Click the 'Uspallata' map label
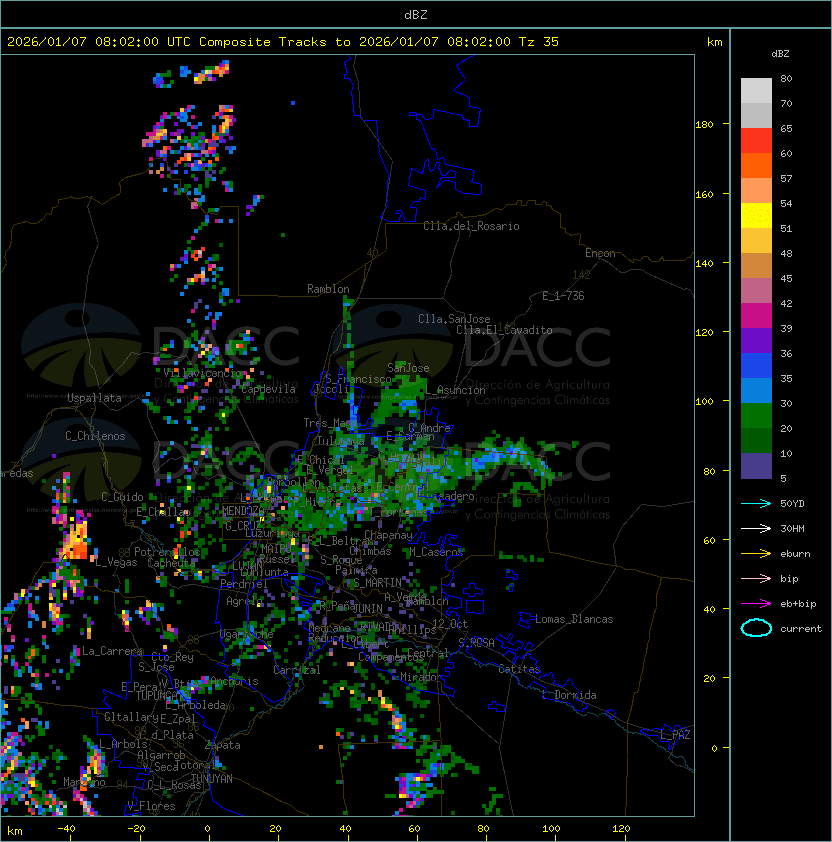Image resolution: width=832 pixels, height=842 pixels. coord(94,398)
